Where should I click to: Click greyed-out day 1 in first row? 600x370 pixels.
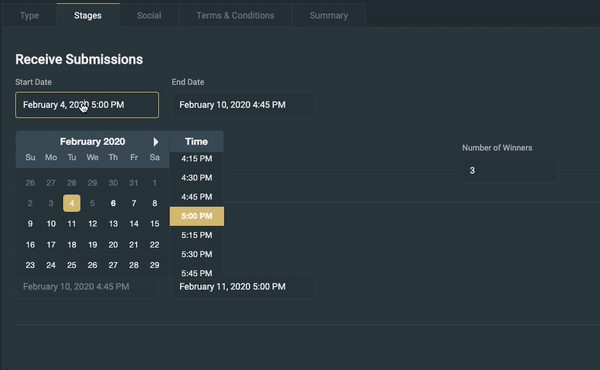click(x=155, y=183)
